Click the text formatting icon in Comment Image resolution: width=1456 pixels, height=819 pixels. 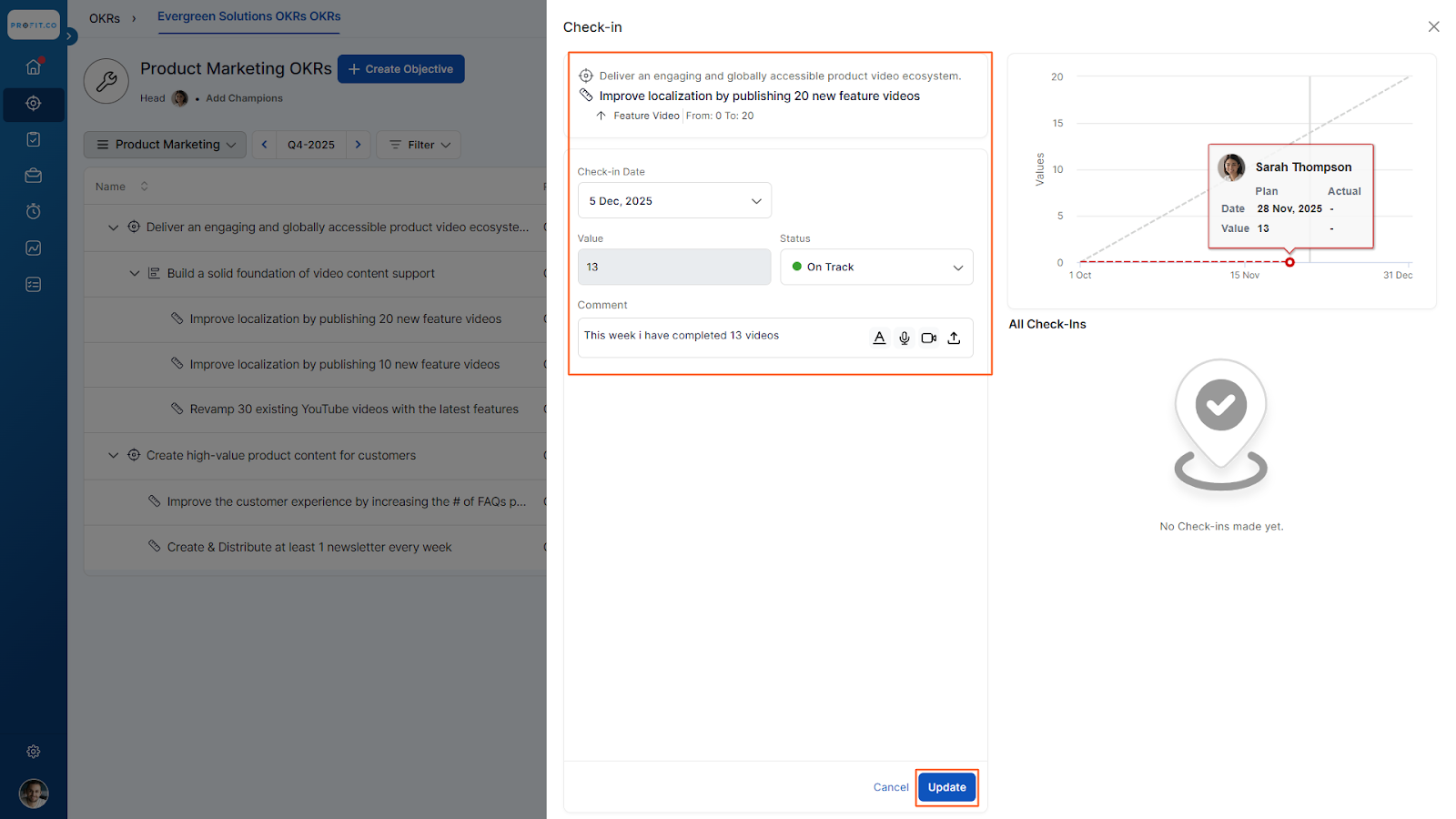879,338
